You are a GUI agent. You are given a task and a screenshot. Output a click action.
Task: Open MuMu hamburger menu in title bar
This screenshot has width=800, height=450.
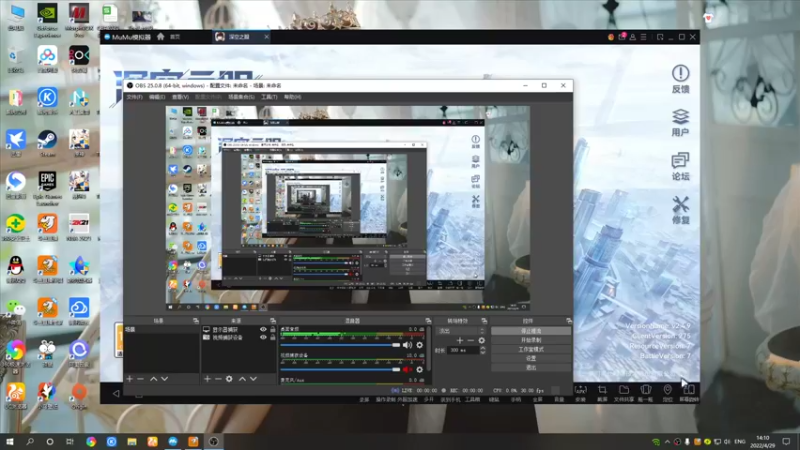point(643,37)
